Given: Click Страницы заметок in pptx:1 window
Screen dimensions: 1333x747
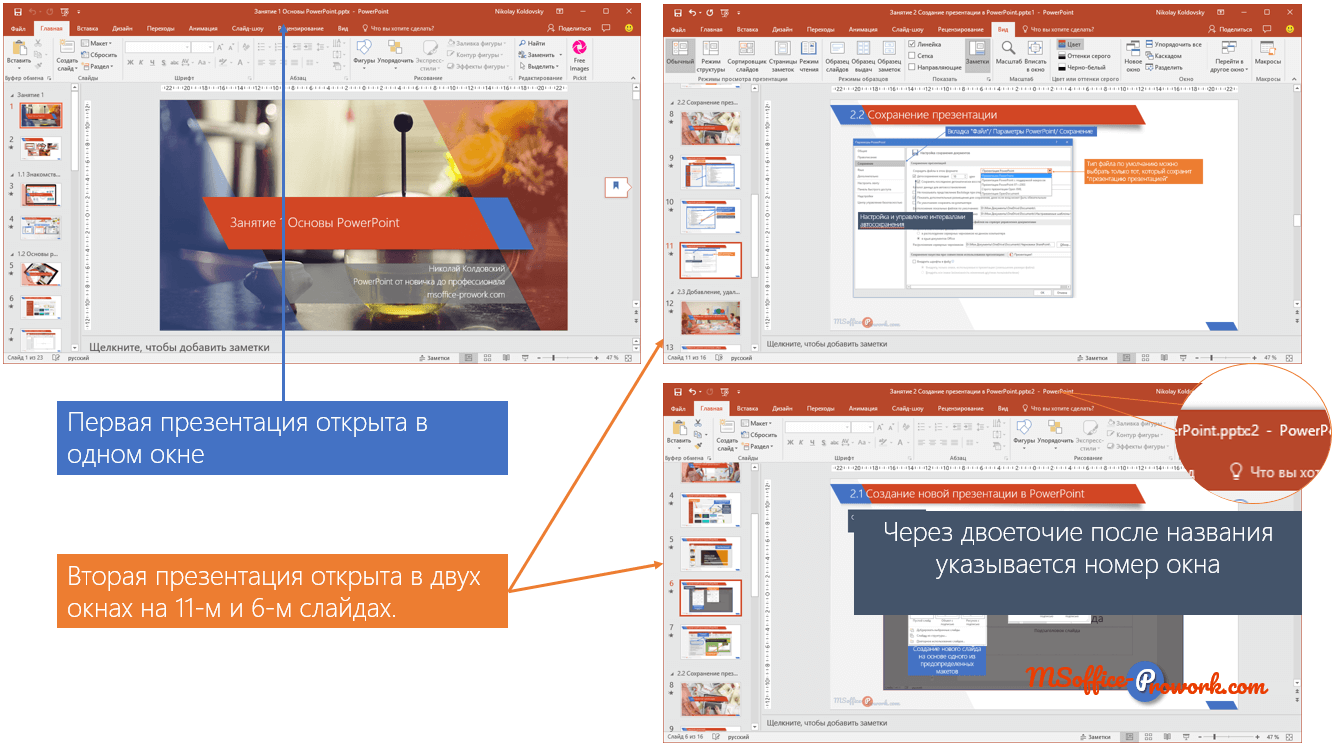Looking at the screenshot, I should pos(781,56).
